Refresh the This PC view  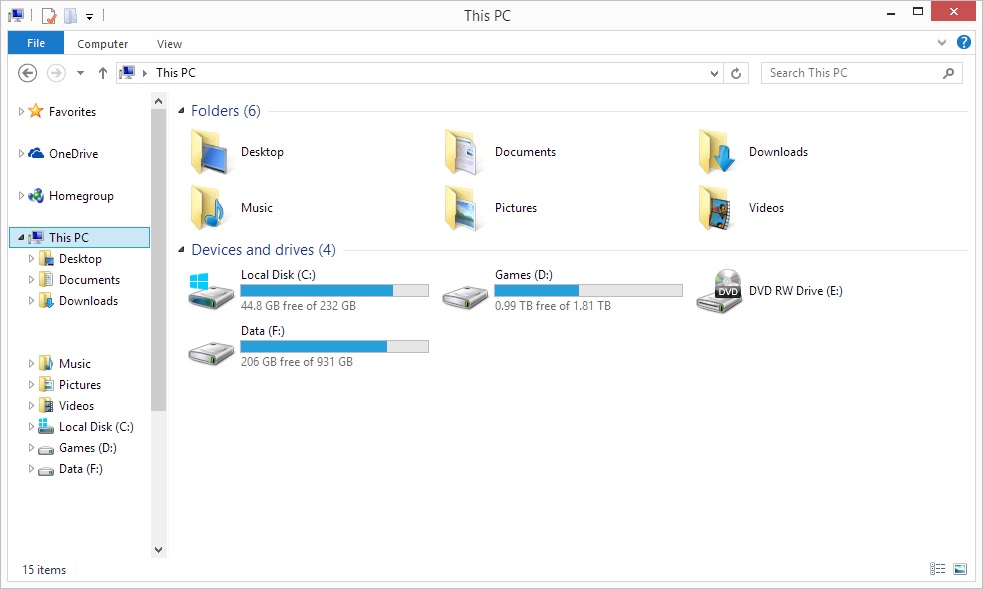(736, 73)
